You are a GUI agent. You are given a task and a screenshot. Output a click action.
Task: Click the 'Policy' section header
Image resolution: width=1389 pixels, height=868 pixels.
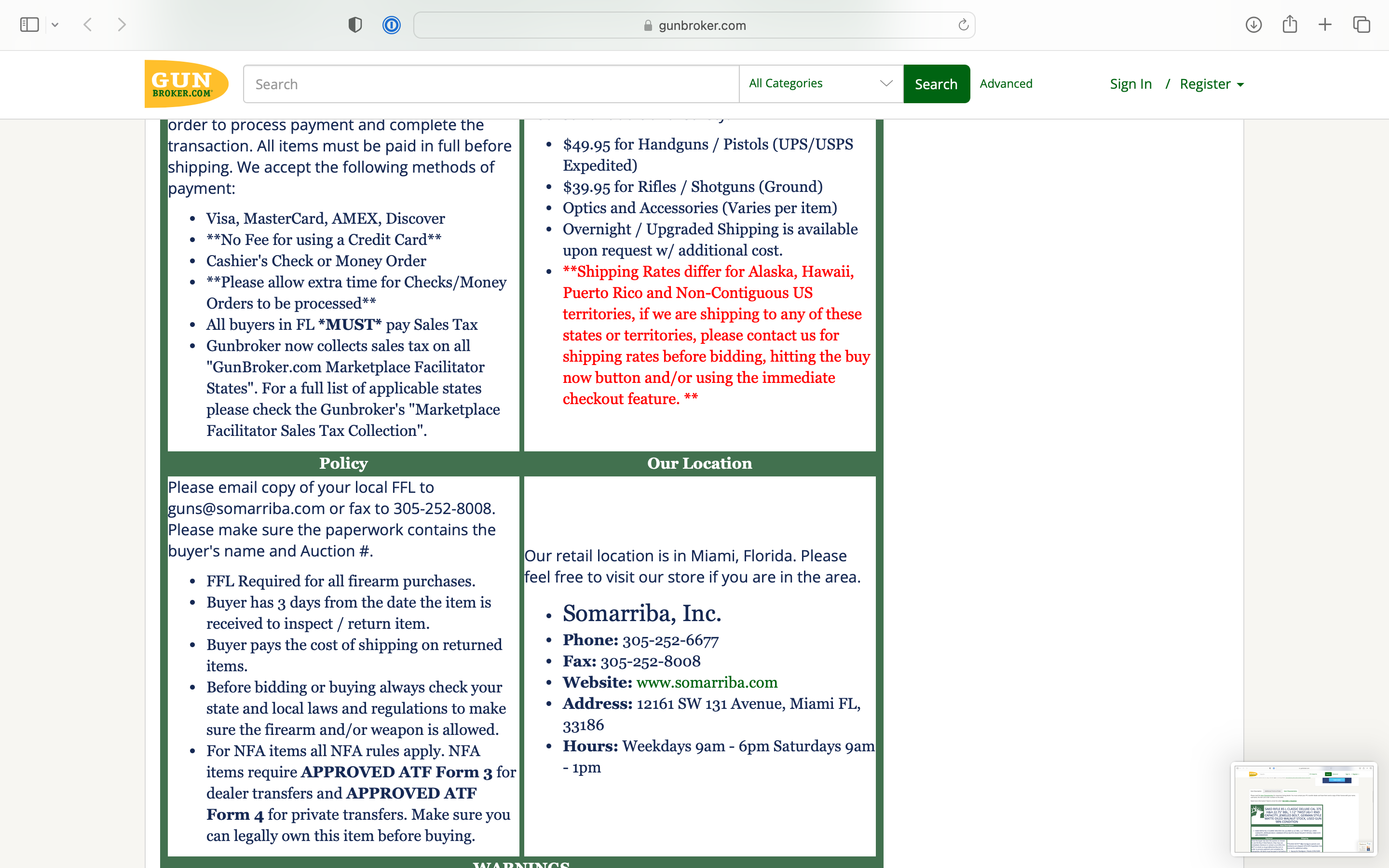click(343, 463)
